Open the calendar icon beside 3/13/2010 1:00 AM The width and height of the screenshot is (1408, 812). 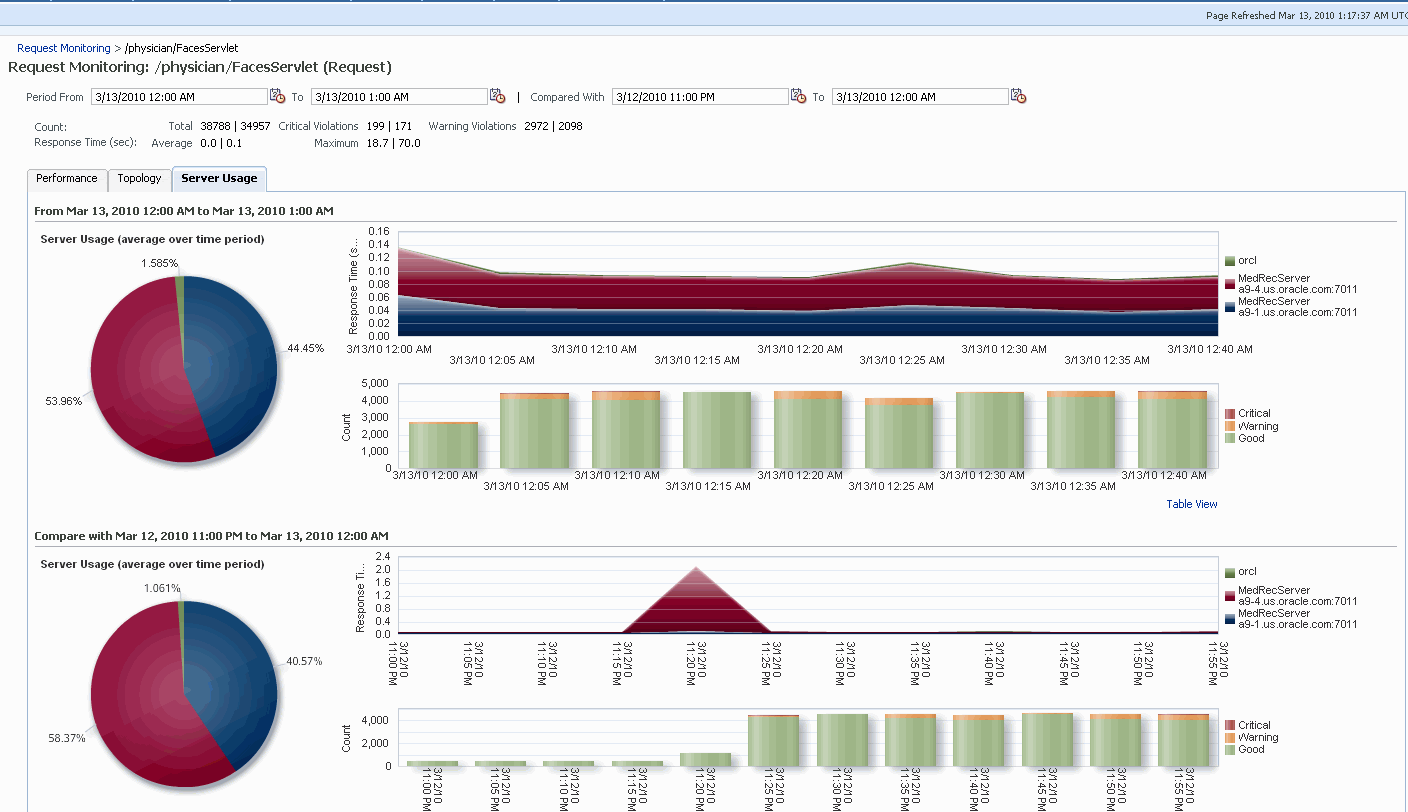coord(498,96)
